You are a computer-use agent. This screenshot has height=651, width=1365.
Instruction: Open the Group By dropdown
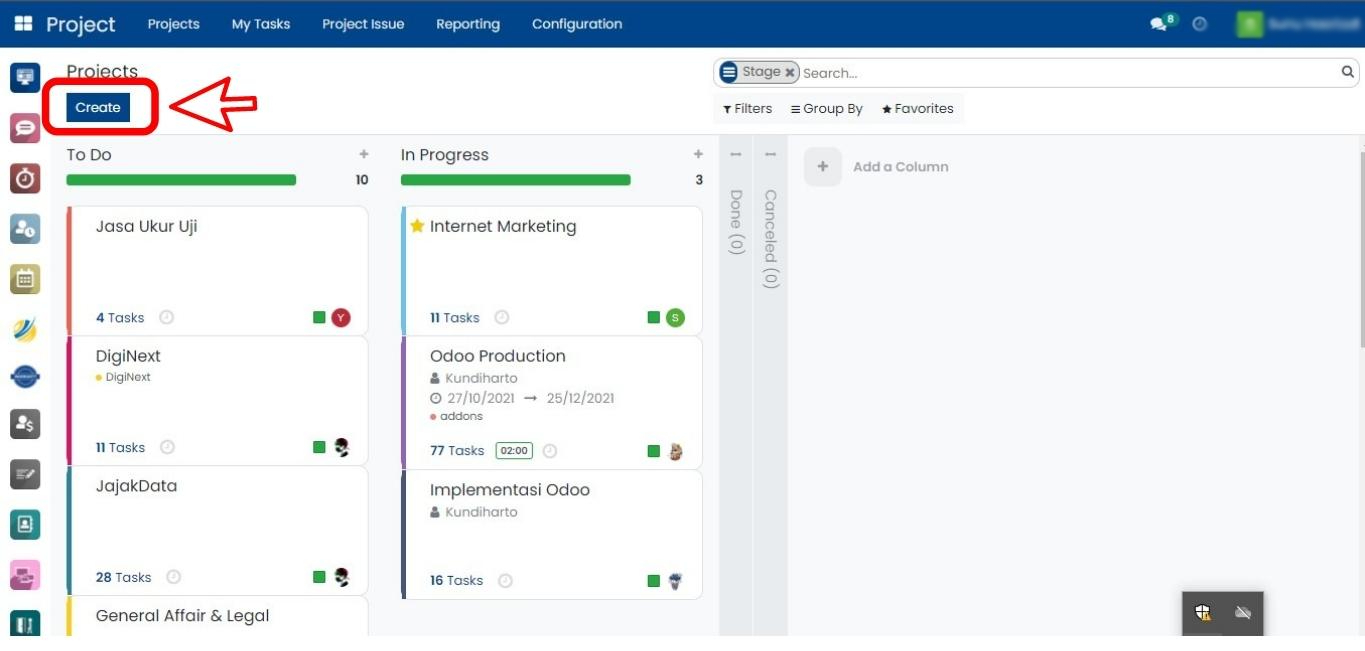click(827, 109)
